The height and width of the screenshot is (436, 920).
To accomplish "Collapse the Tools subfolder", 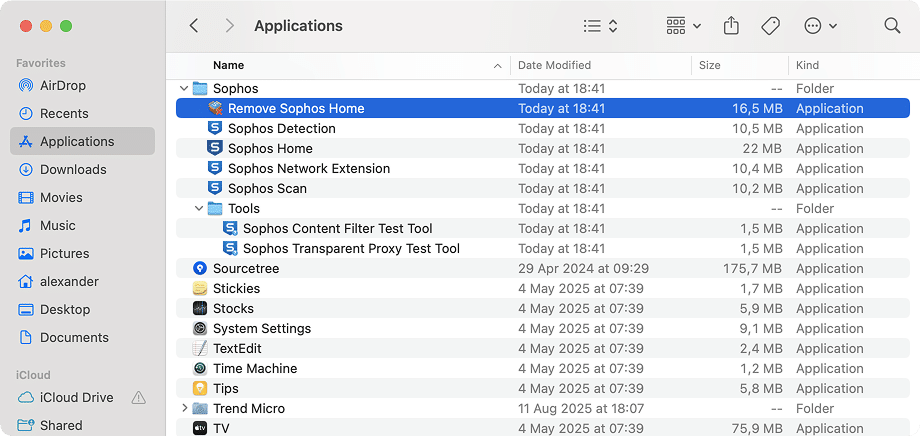I will coord(199,209).
